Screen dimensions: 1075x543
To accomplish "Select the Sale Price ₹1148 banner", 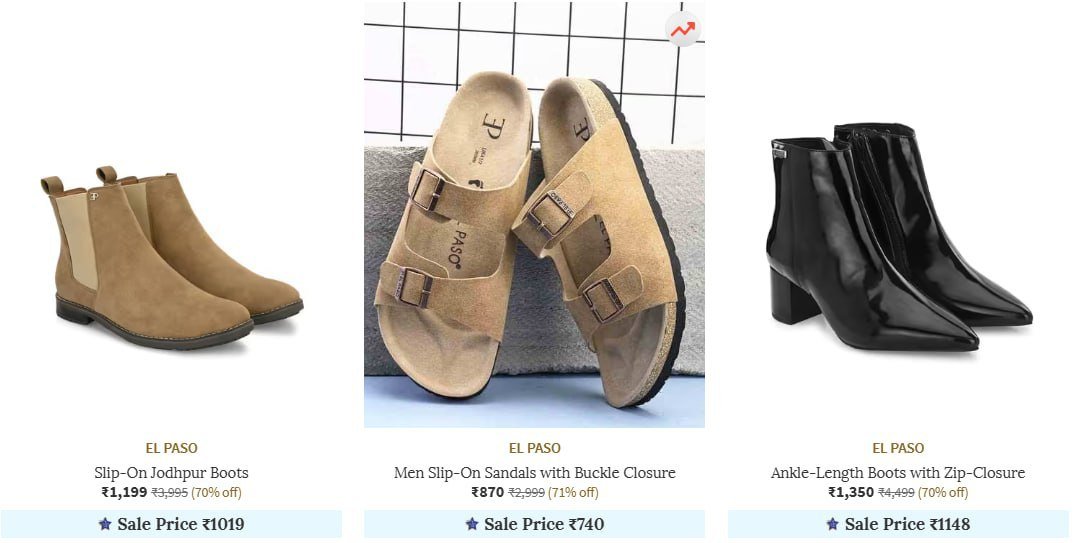I will [x=898, y=524].
